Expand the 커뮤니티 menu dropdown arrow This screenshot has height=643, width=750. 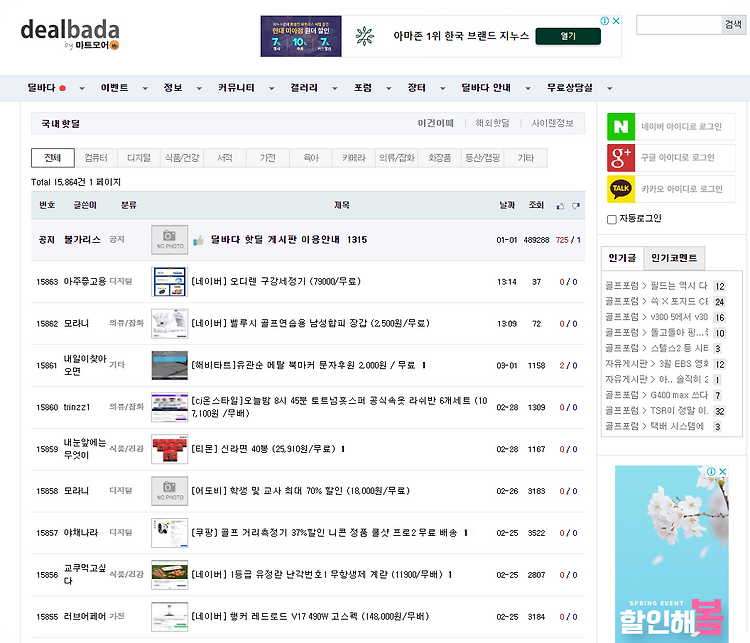pos(271,89)
